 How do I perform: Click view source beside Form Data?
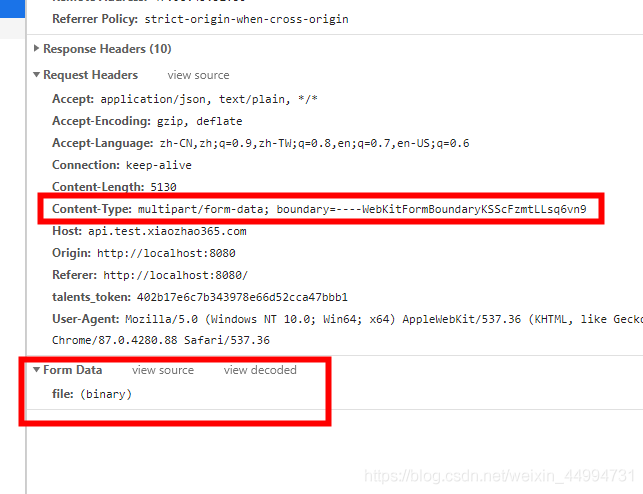point(163,370)
